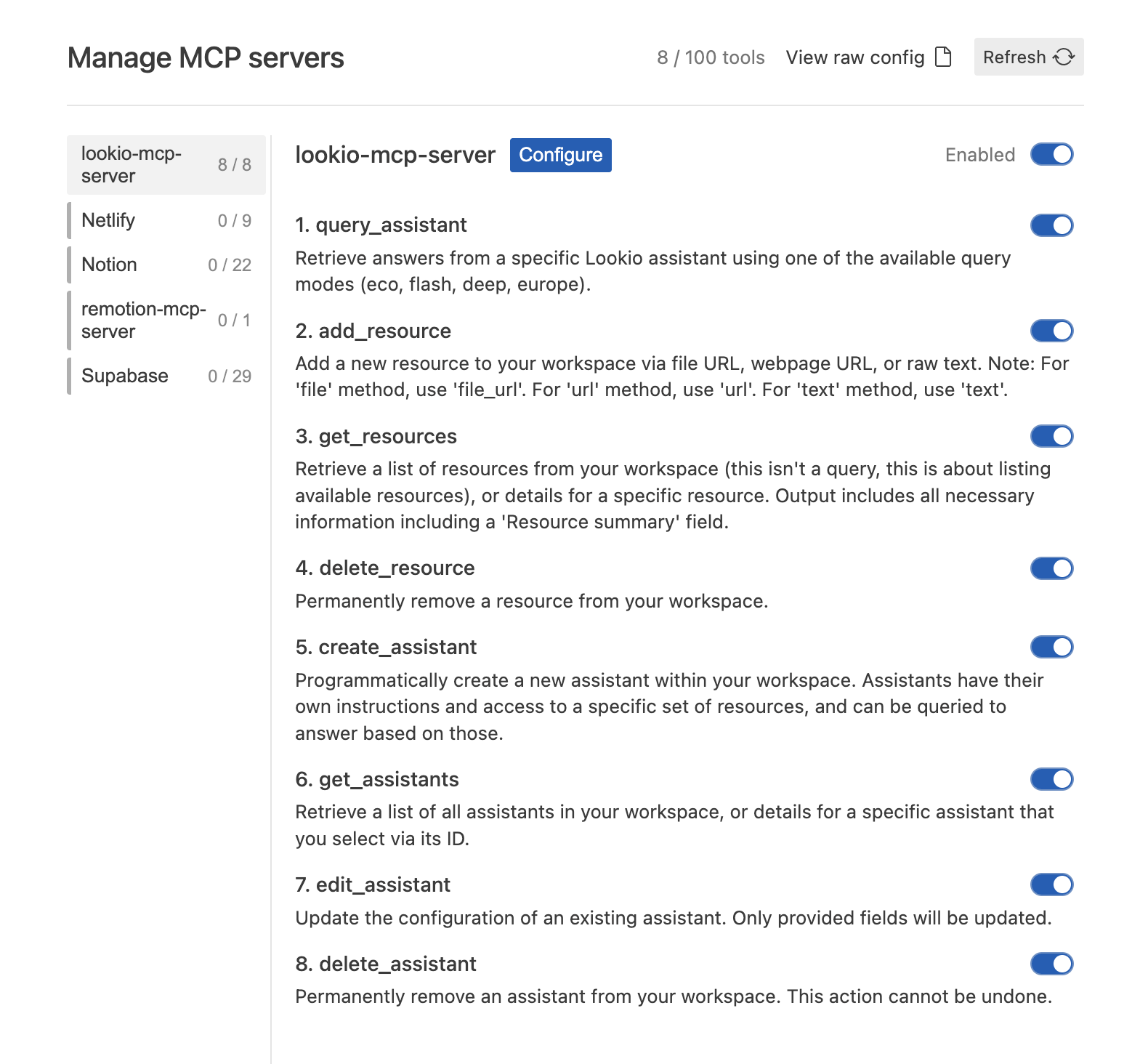This screenshot has height=1064, width=1148.
Task: Toggle off the query_assistant tool
Action: point(1051,225)
